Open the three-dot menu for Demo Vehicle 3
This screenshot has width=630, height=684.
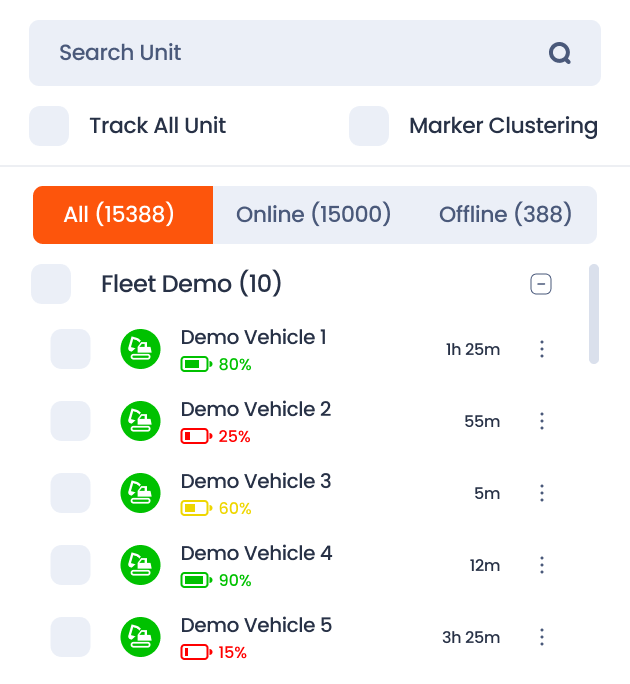(542, 493)
